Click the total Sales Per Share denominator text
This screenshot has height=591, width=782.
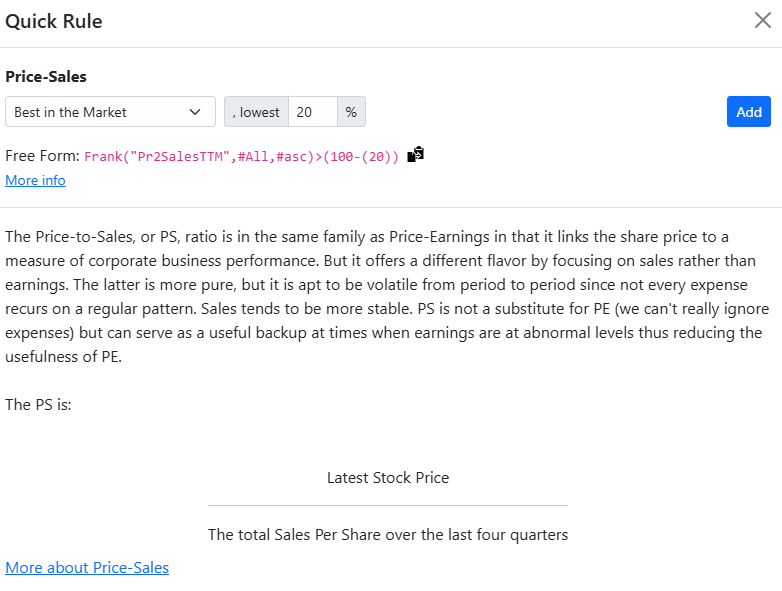click(388, 535)
